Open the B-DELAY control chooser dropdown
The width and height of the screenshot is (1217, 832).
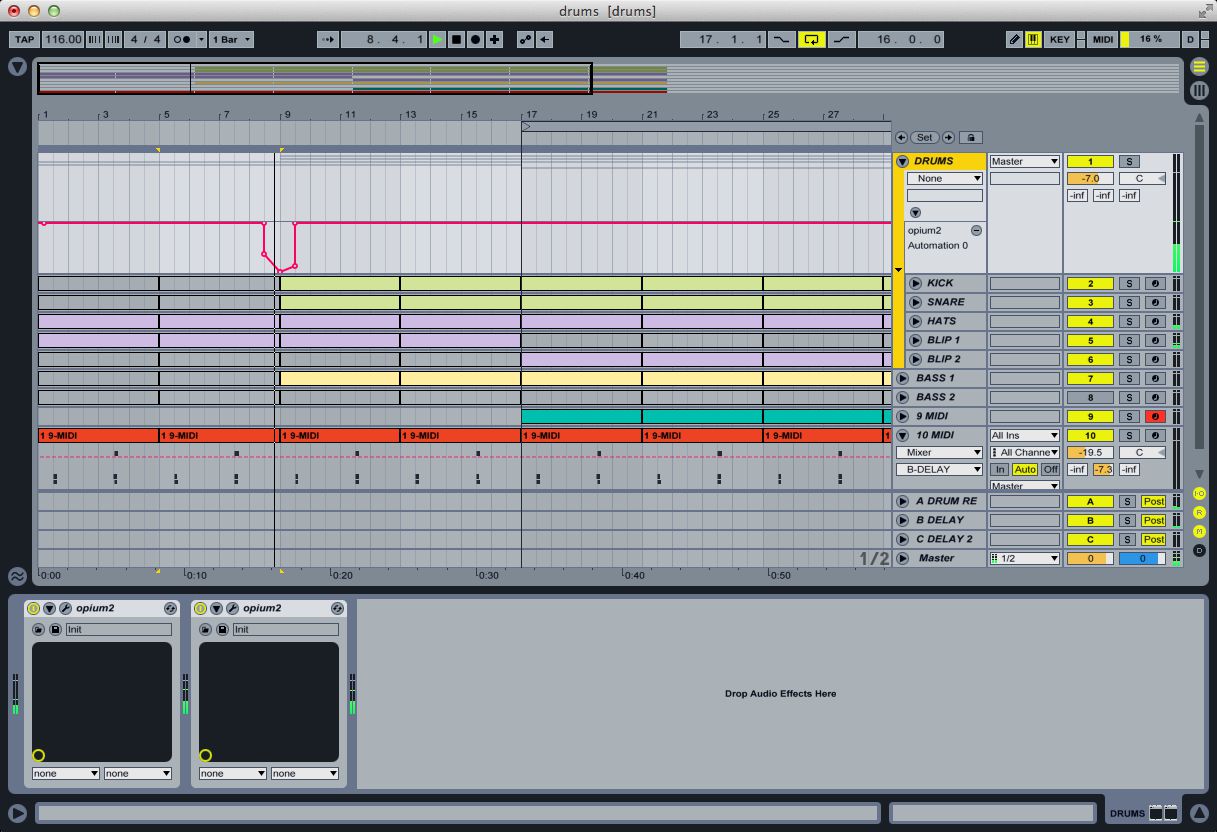pyautogui.click(x=939, y=469)
